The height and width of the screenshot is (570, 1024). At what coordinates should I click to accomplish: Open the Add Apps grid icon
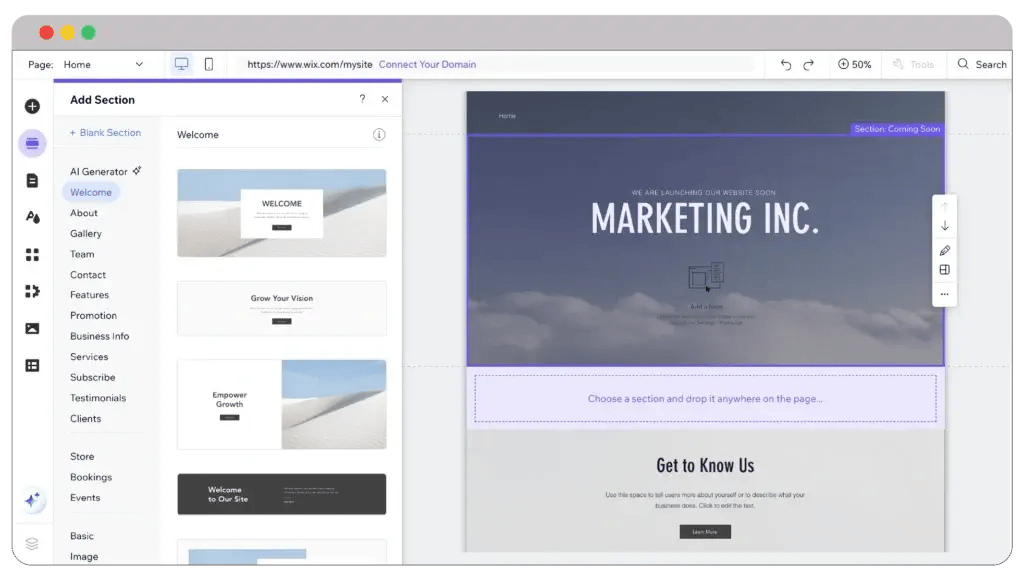[32, 254]
